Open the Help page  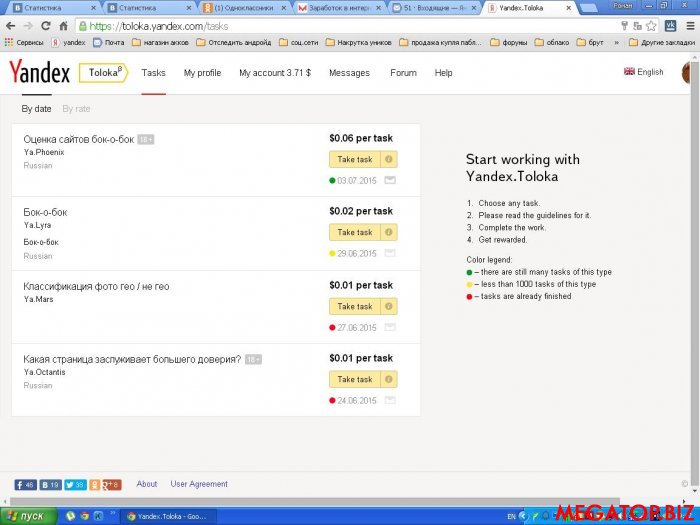click(443, 73)
